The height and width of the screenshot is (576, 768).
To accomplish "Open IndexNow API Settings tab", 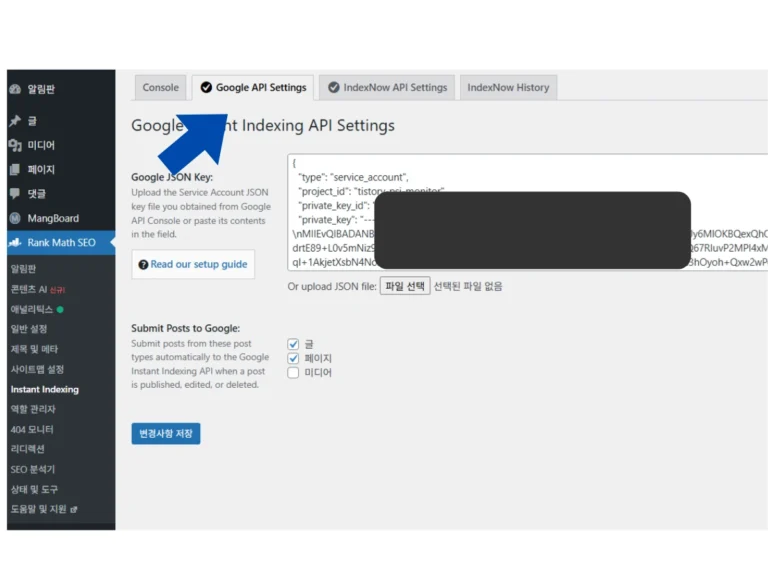I will pos(387,88).
